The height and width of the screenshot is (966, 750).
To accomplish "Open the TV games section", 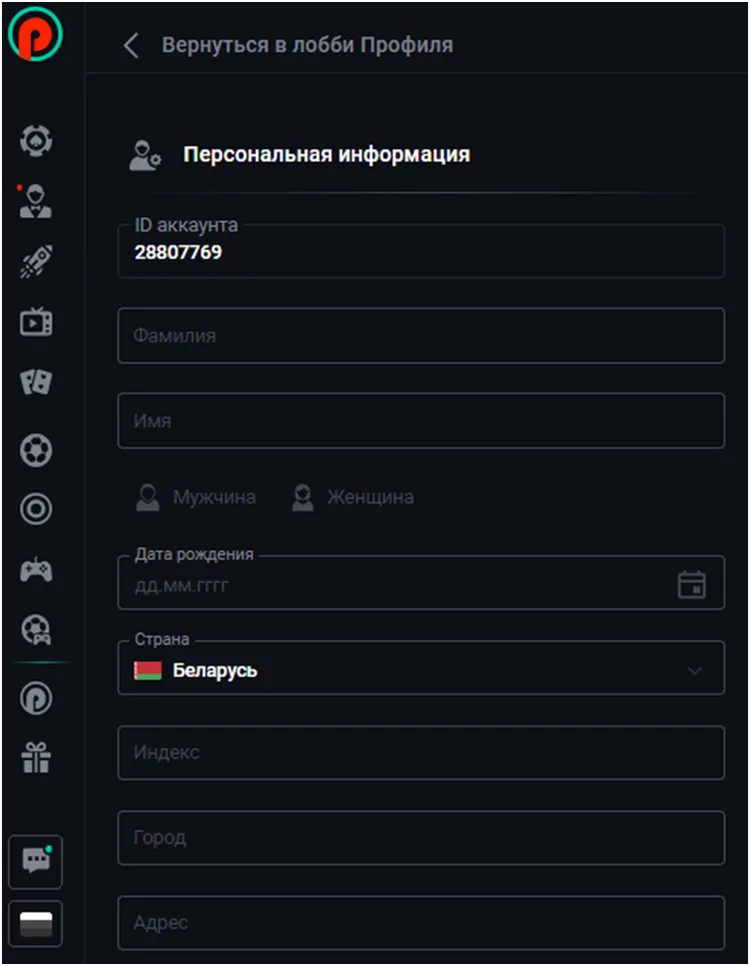I will coord(36,323).
